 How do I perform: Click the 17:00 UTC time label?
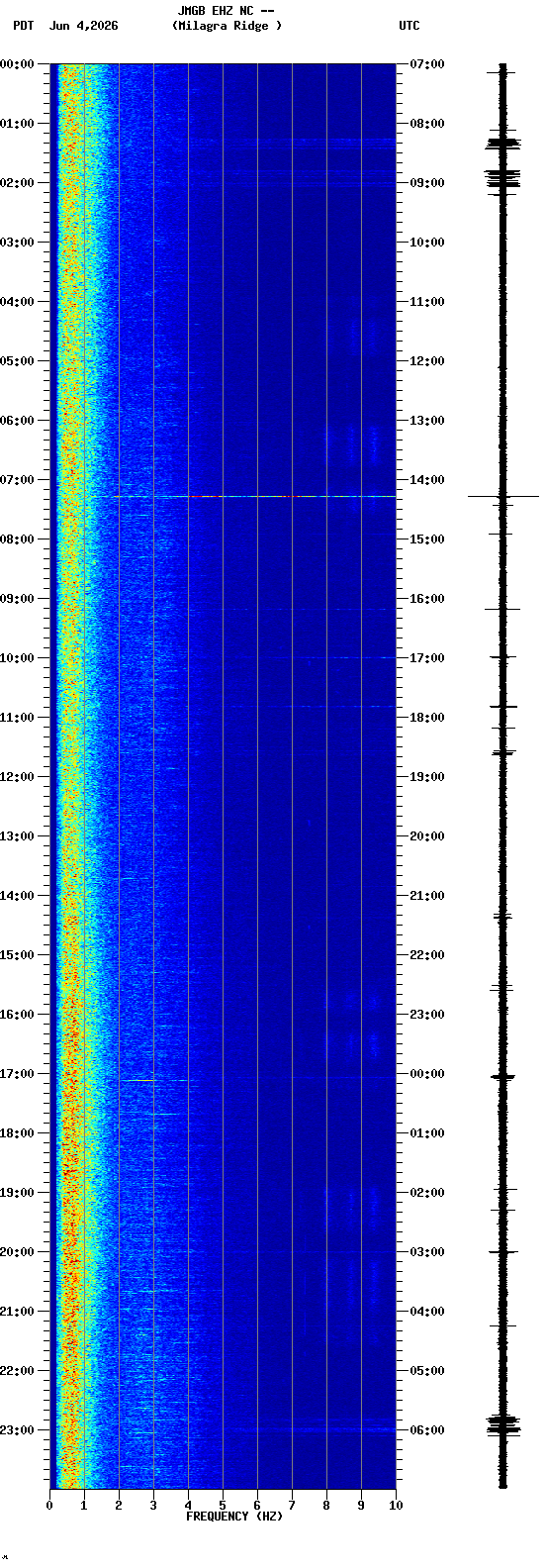tap(427, 658)
